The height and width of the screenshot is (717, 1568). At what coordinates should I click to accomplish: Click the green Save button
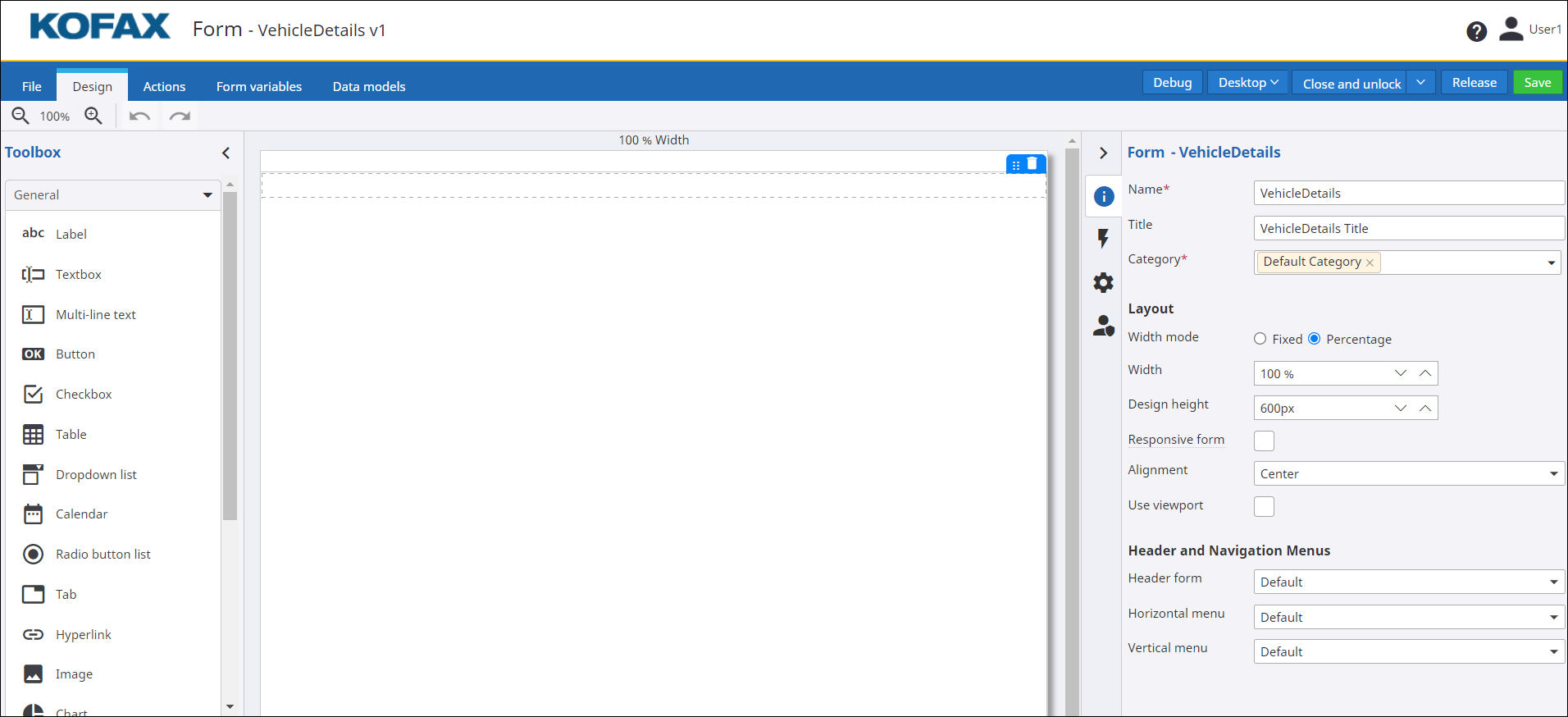[1537, 82]
